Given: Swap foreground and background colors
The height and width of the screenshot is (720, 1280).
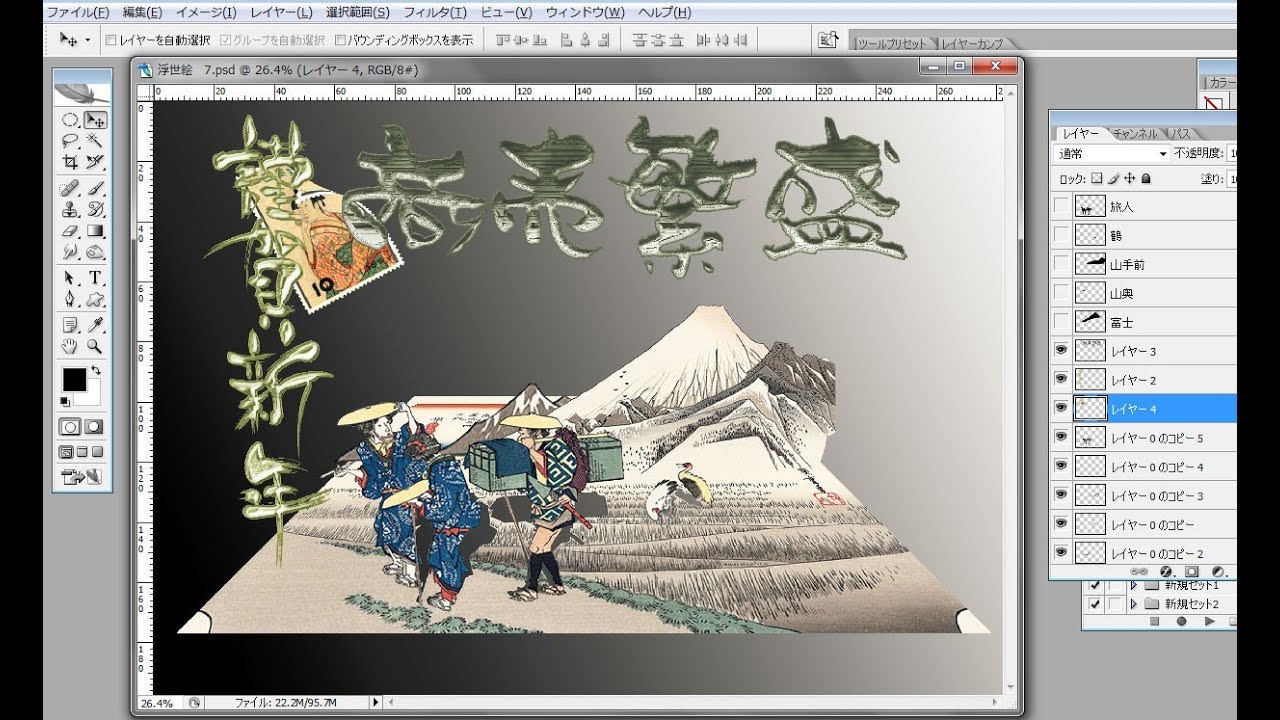Looking at the screenshot, I should (x=96, y=371).
